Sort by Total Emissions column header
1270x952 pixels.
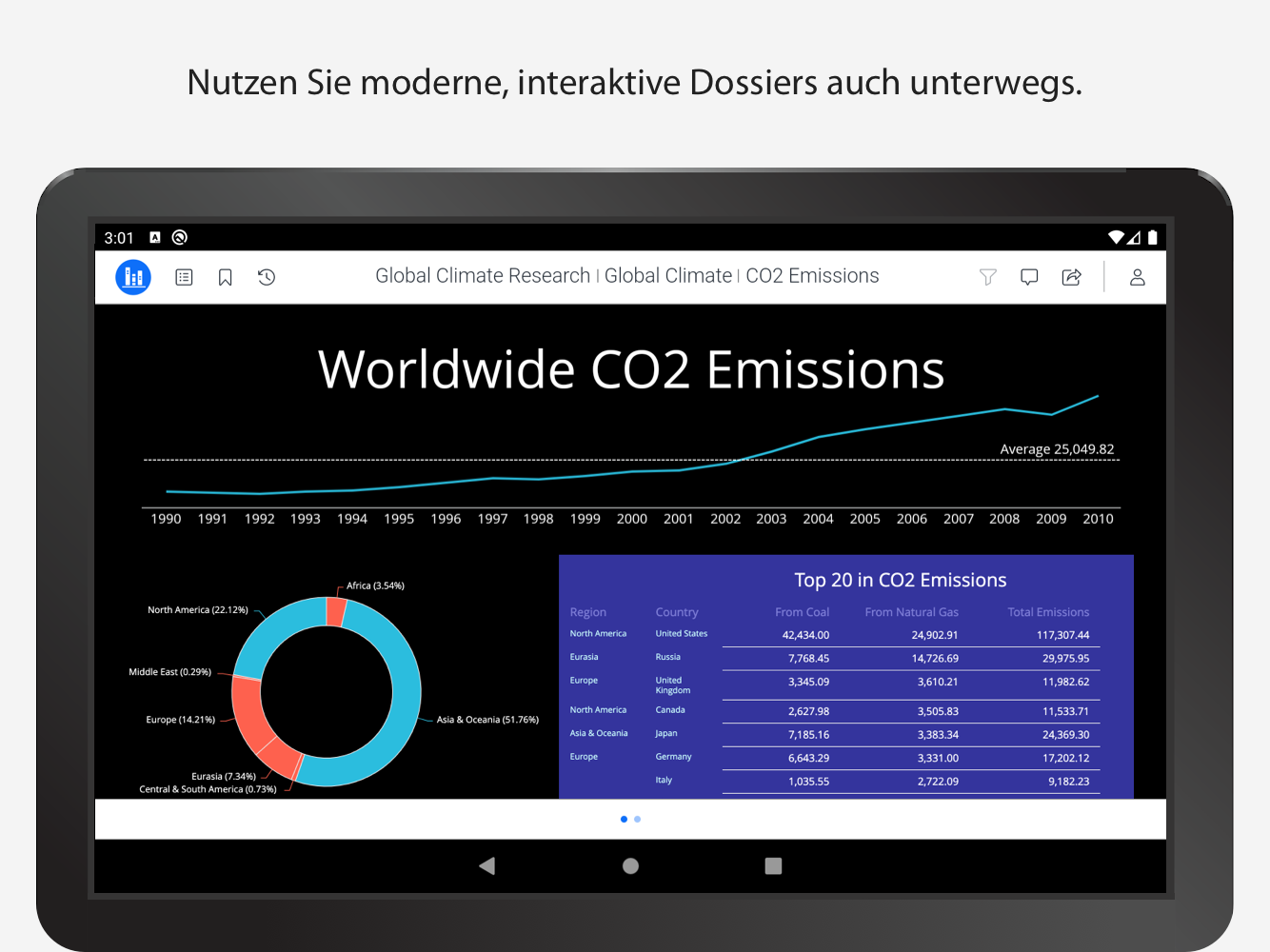(x=1048, y=612)
